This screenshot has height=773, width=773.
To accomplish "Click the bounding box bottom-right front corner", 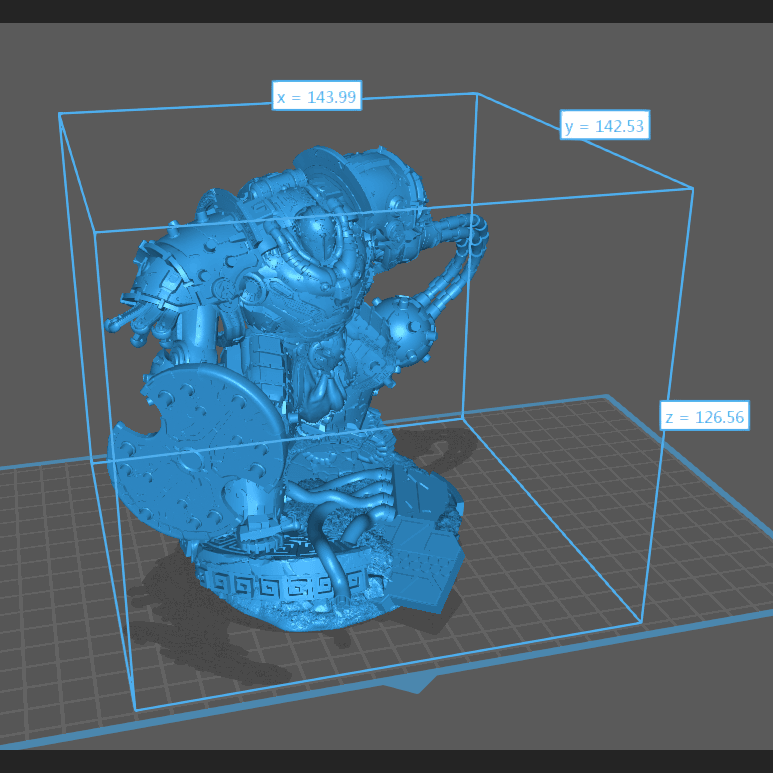I will pos(641,622).
